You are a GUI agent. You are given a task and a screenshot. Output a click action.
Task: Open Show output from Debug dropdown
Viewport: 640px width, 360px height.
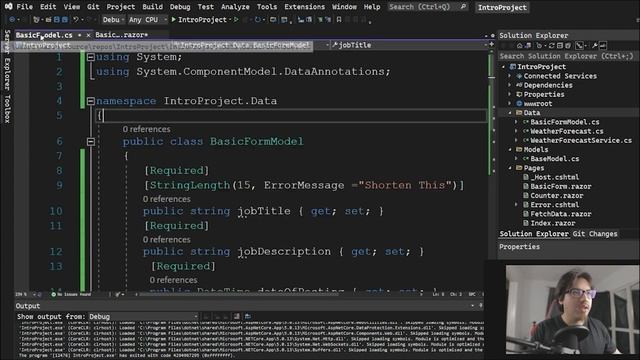click(x=143, y=317)
